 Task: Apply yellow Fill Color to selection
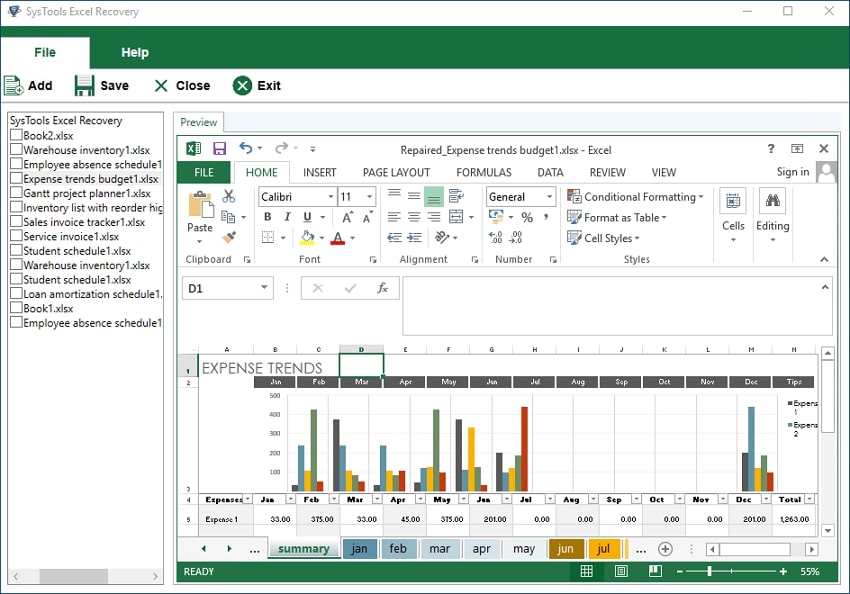[308, 237]
